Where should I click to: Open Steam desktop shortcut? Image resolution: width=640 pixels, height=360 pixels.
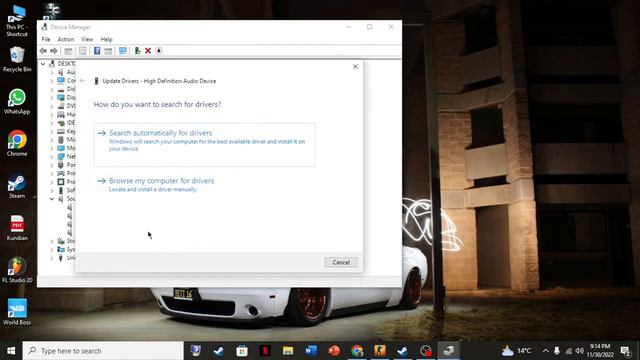17,186
